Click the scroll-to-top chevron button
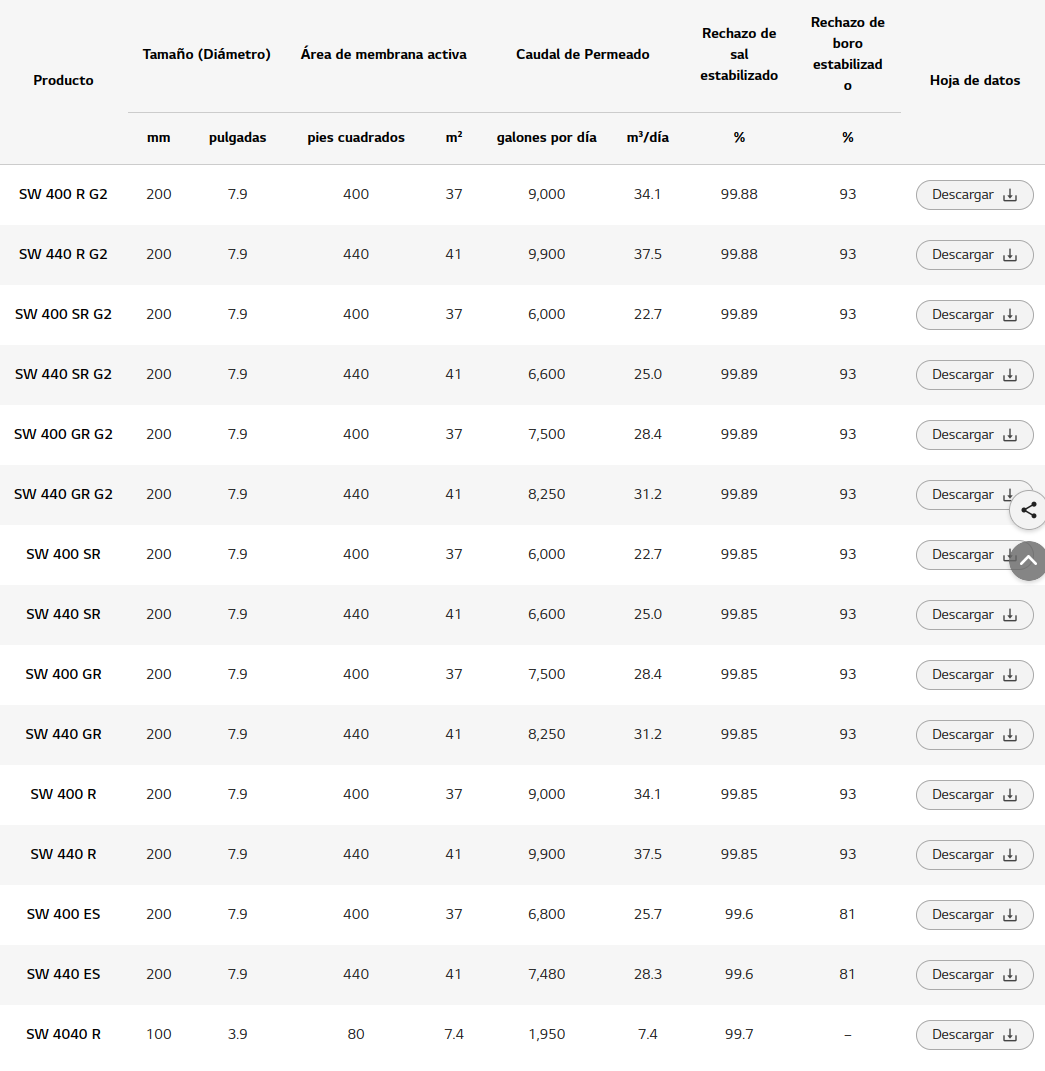 pos(1028,561)
